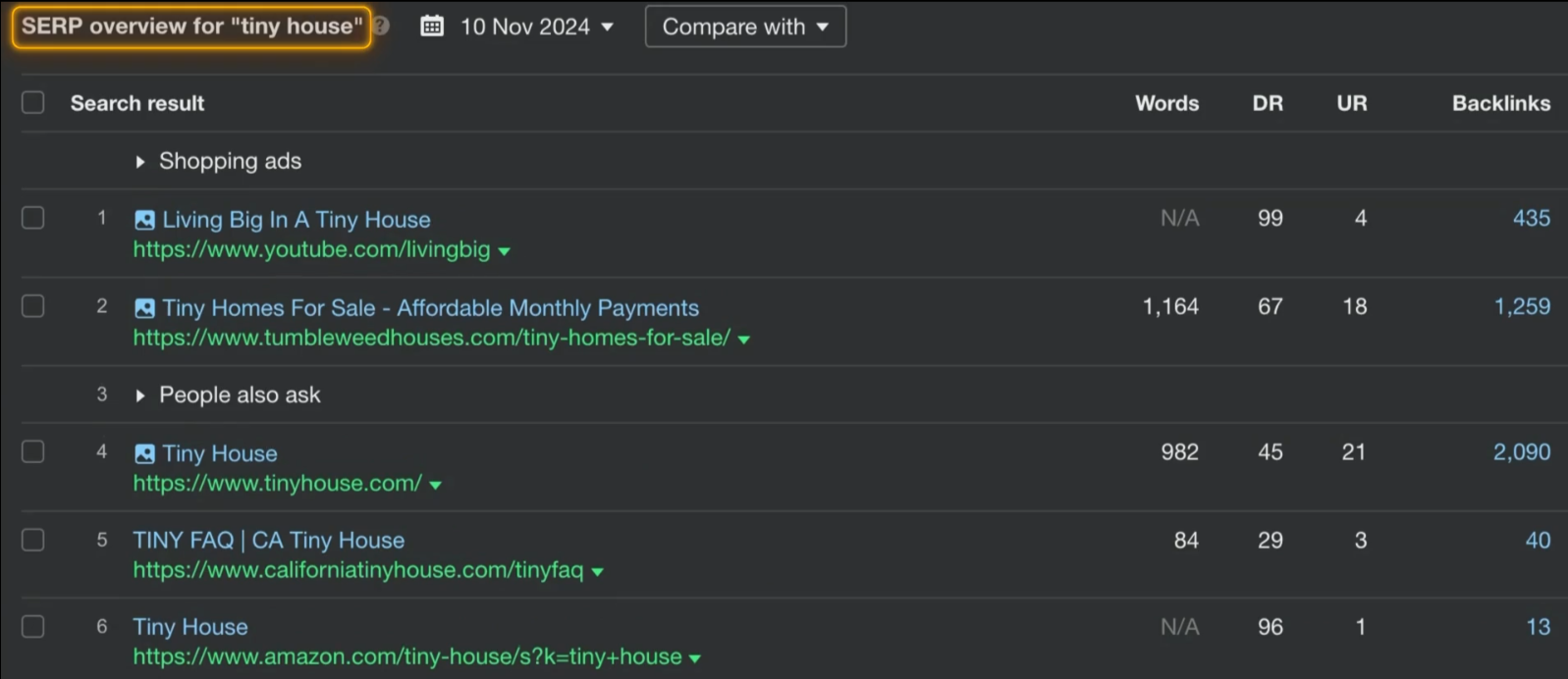Open dropdown arrow after californiatinyhouse URL
Image resolution: width=1568 pixels, height=679 pixels.
(597, 571)
